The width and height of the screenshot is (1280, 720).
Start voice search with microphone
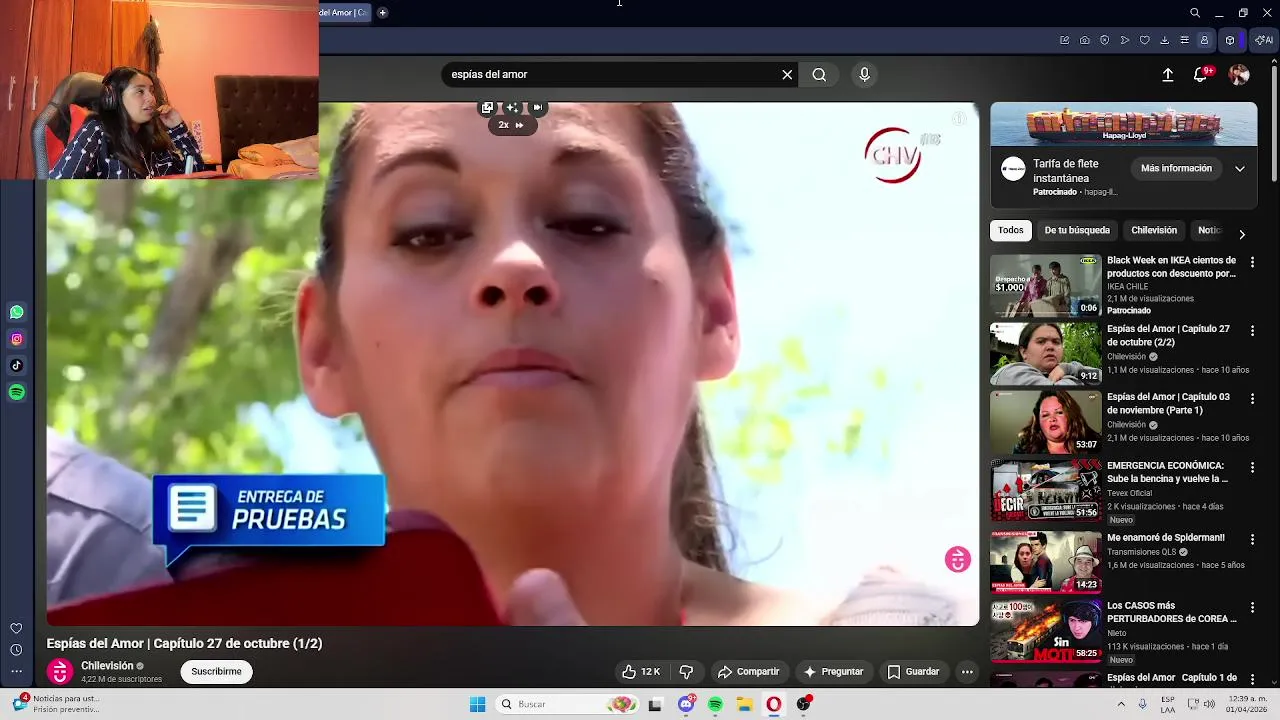pyautogui.click(x=865, y=74)
